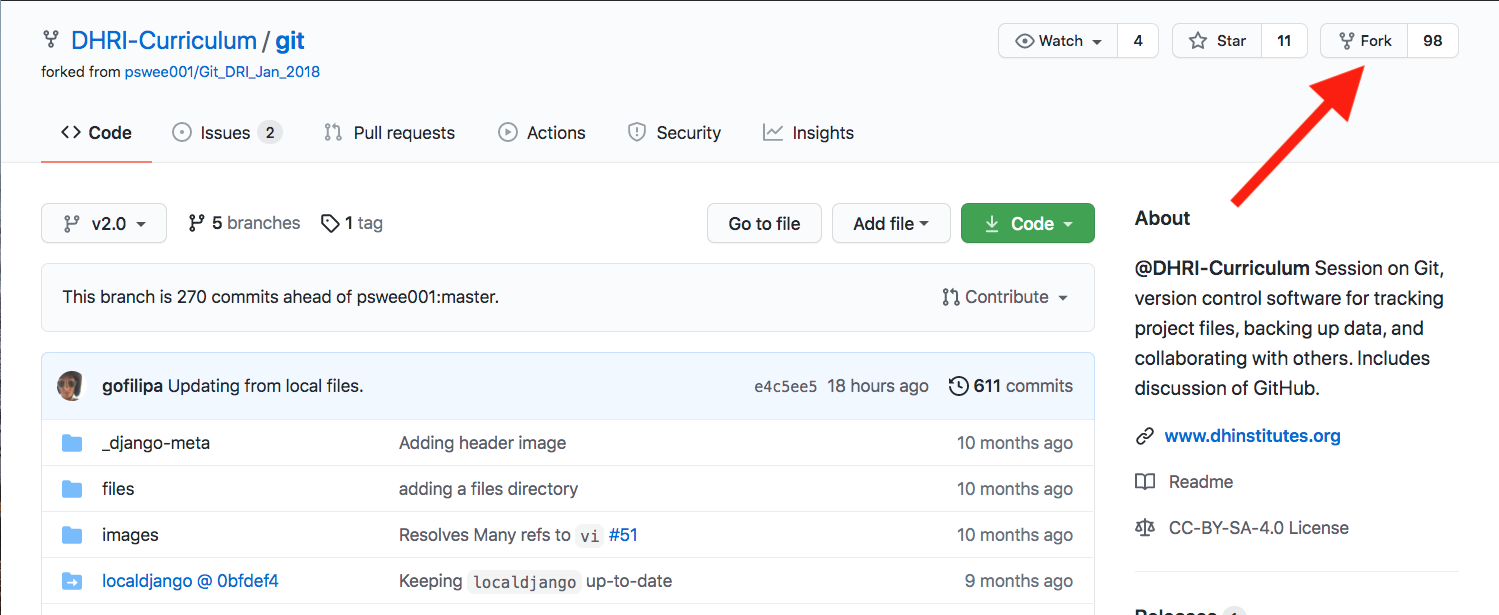
Task: Switch to the Insights tab
Action: [x=808, y=133]
